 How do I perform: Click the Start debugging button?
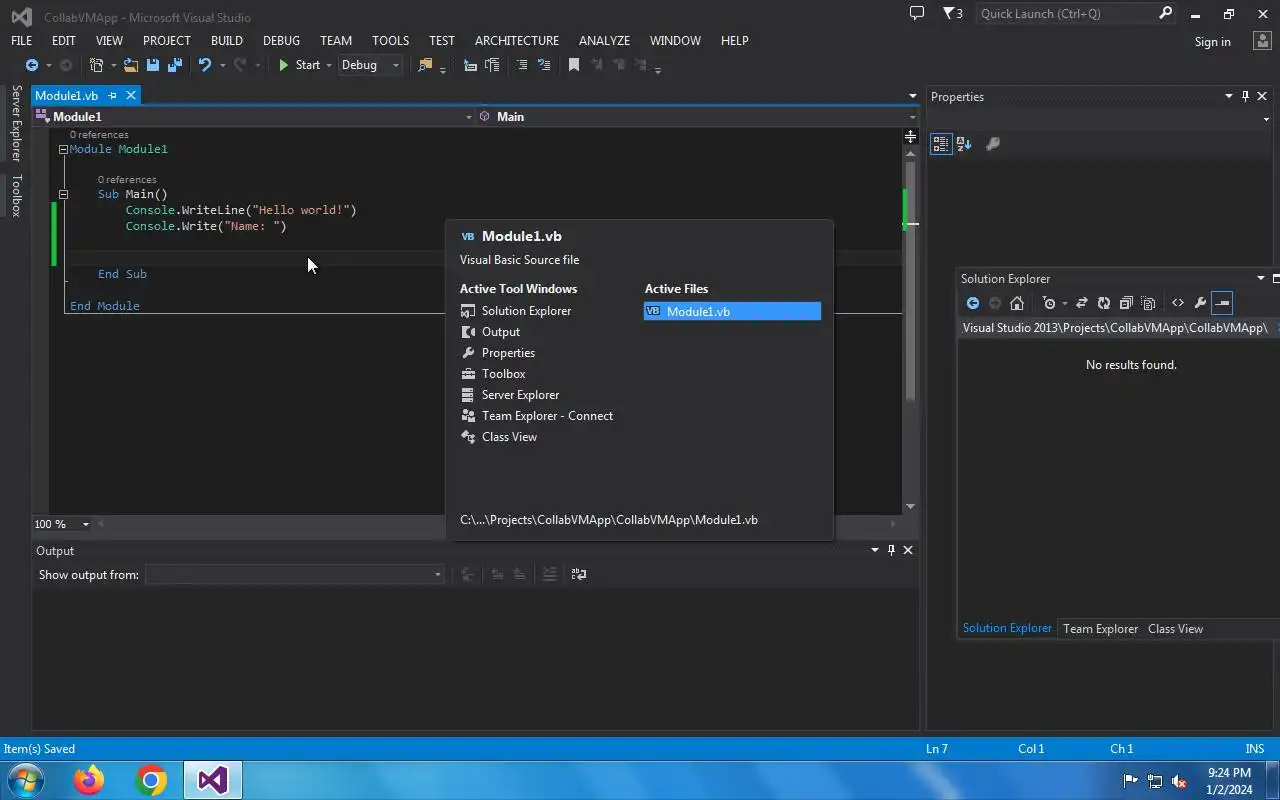(x=299, y=65)
